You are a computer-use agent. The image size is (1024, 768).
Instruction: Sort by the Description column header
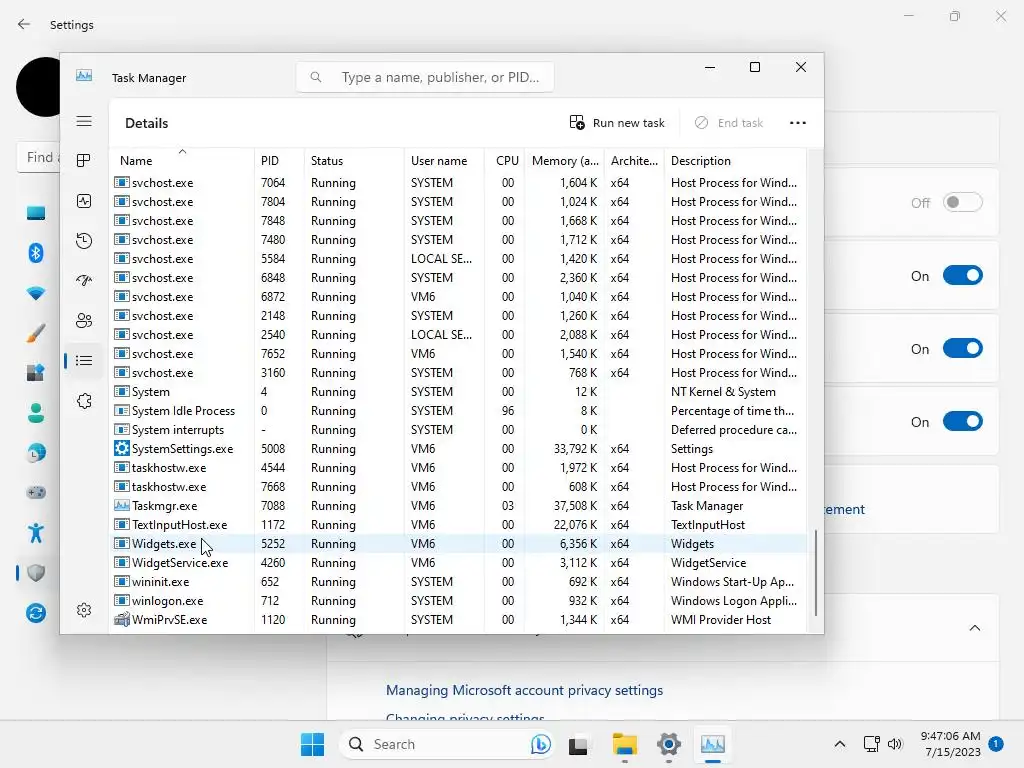tap(735, 161)
